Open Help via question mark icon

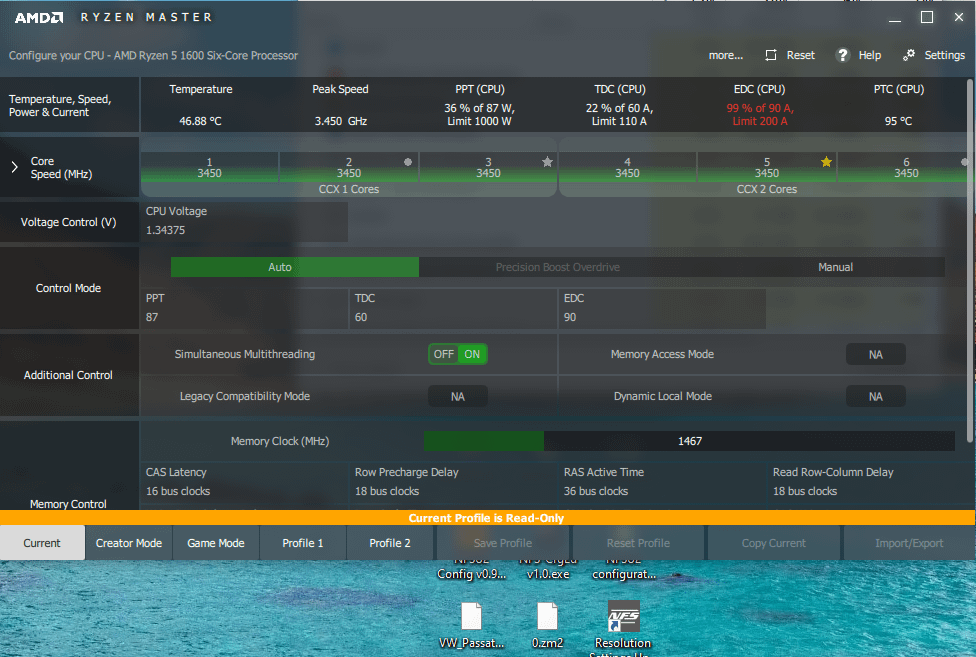843,55
